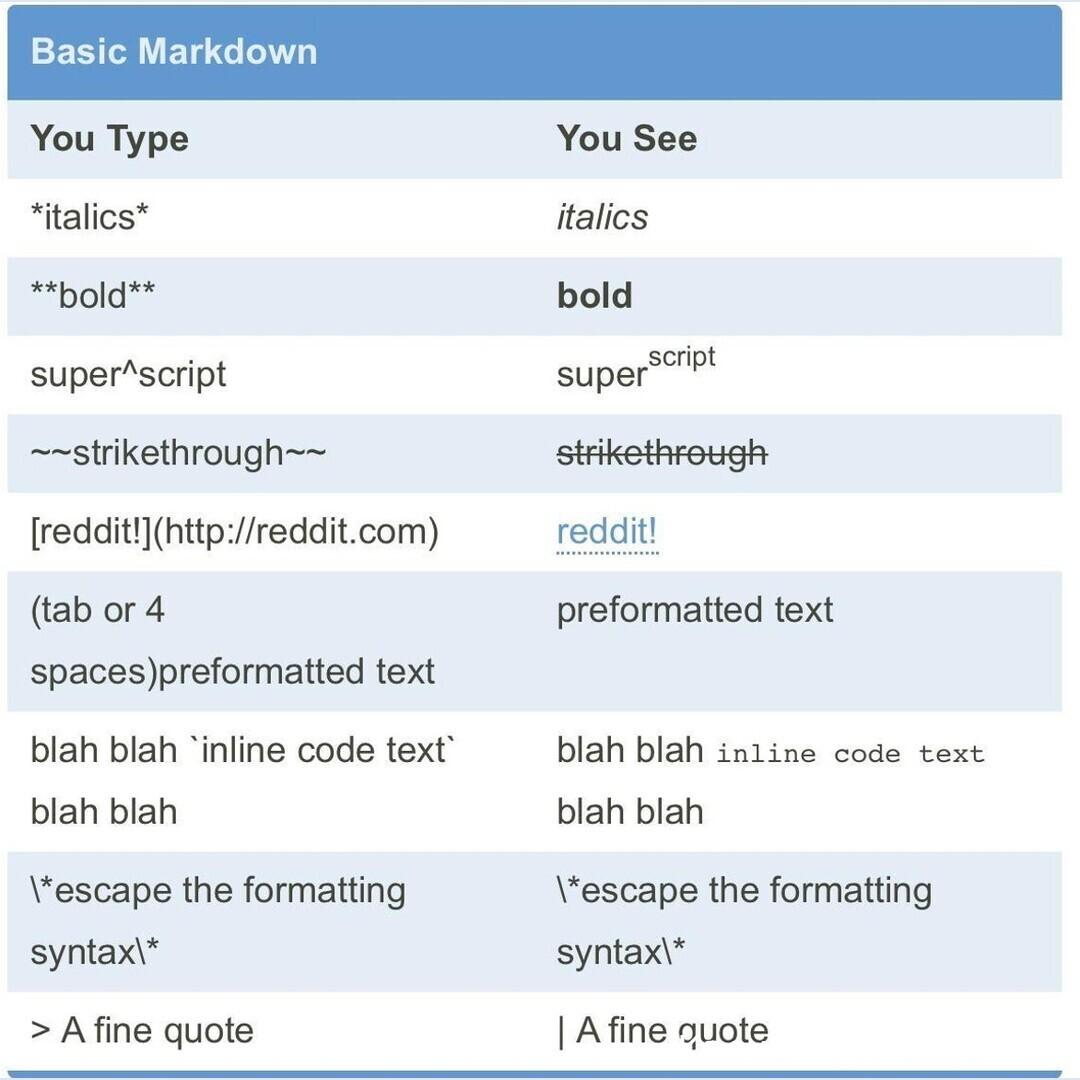The height and width of the screenshot is (1080, 1080).
Task: Select the You See column header
Action: [x=626, y=139]
